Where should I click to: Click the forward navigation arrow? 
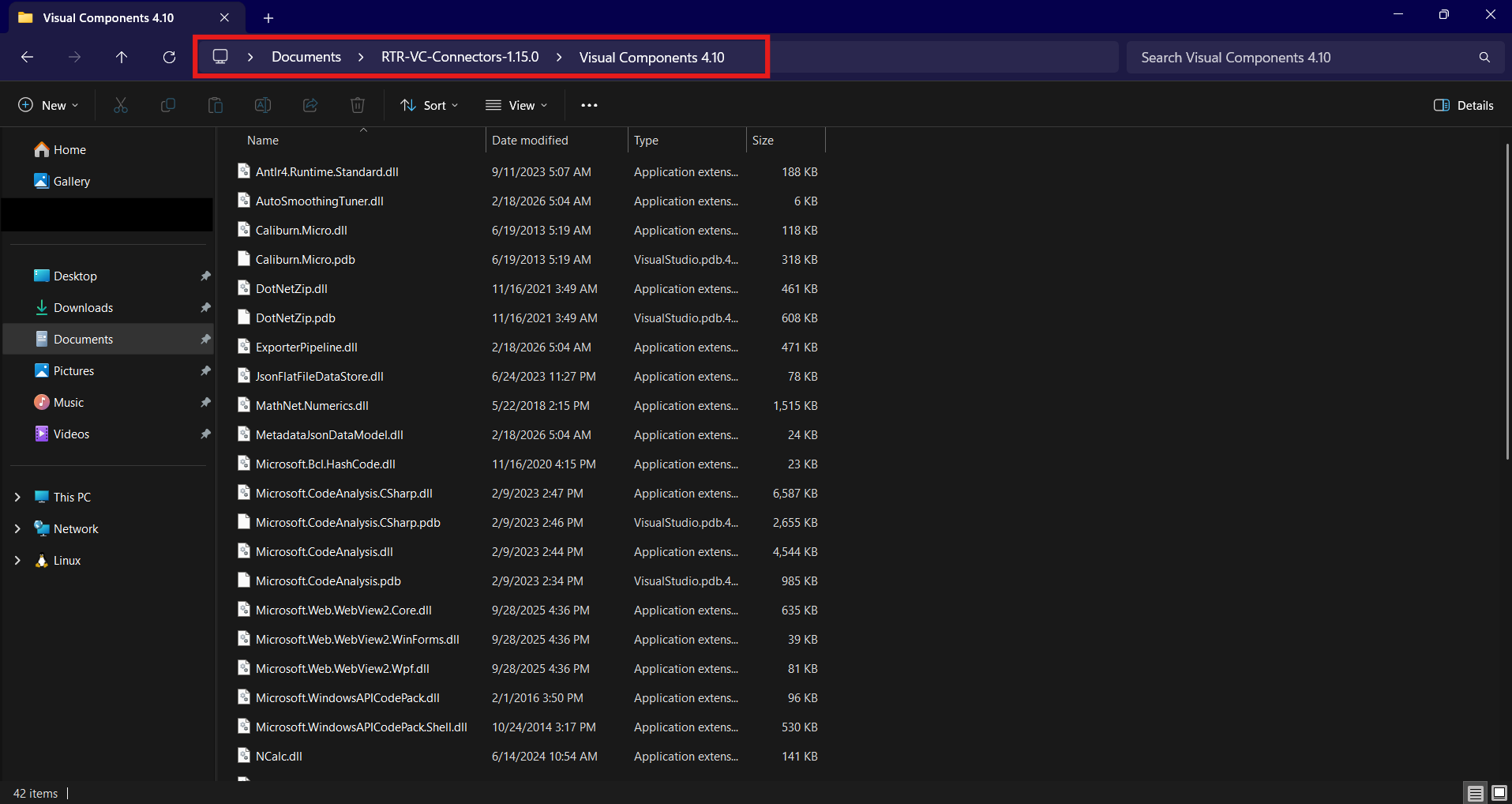click(74, 57)
